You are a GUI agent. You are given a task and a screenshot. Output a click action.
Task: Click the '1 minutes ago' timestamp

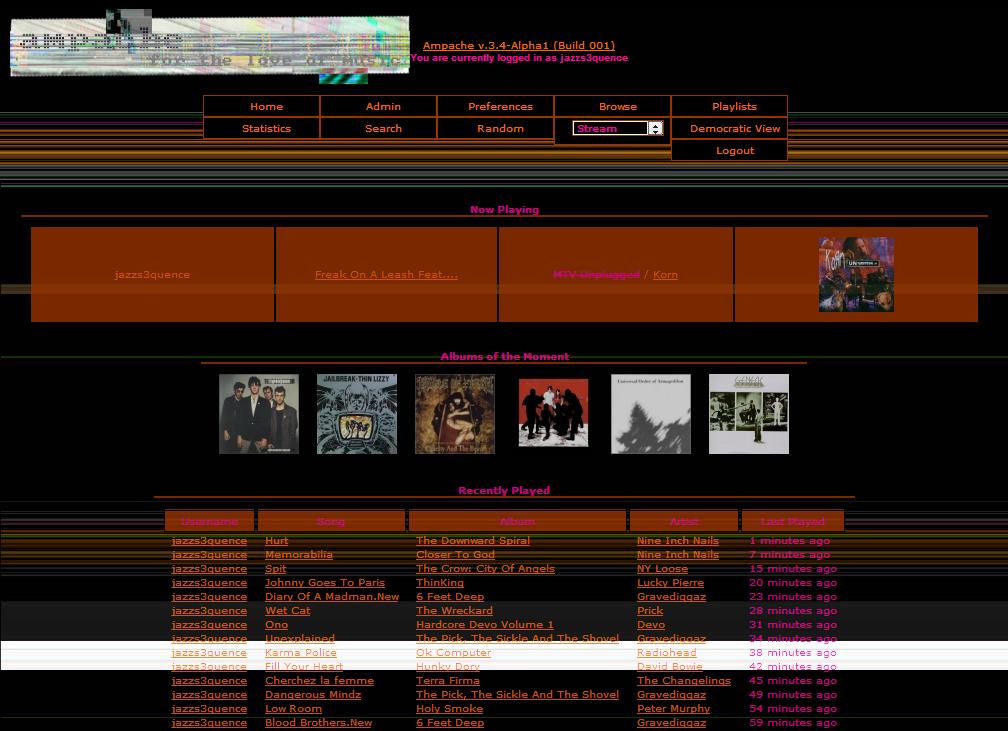pos(789,541)
